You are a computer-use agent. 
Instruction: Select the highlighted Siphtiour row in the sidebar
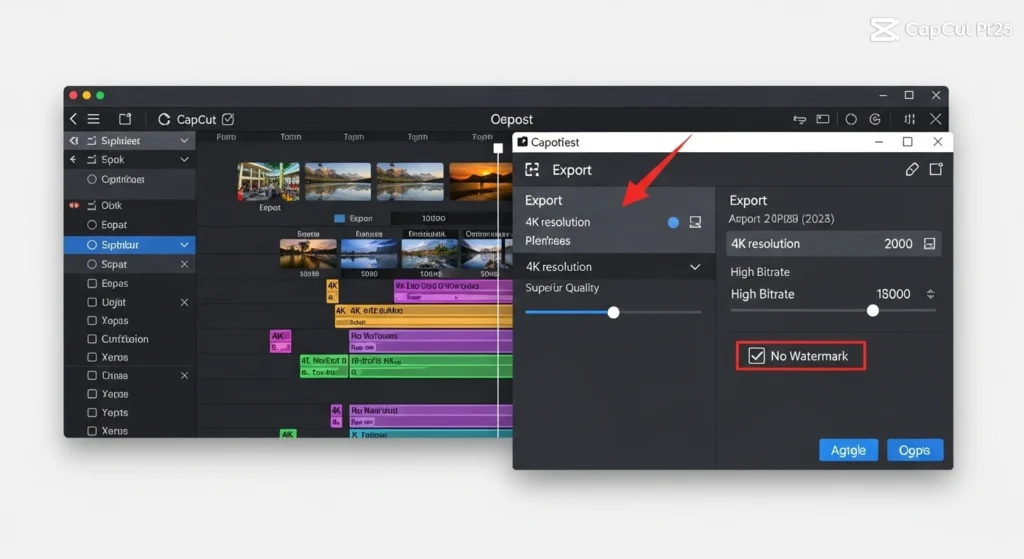click(x=129, y=245)
